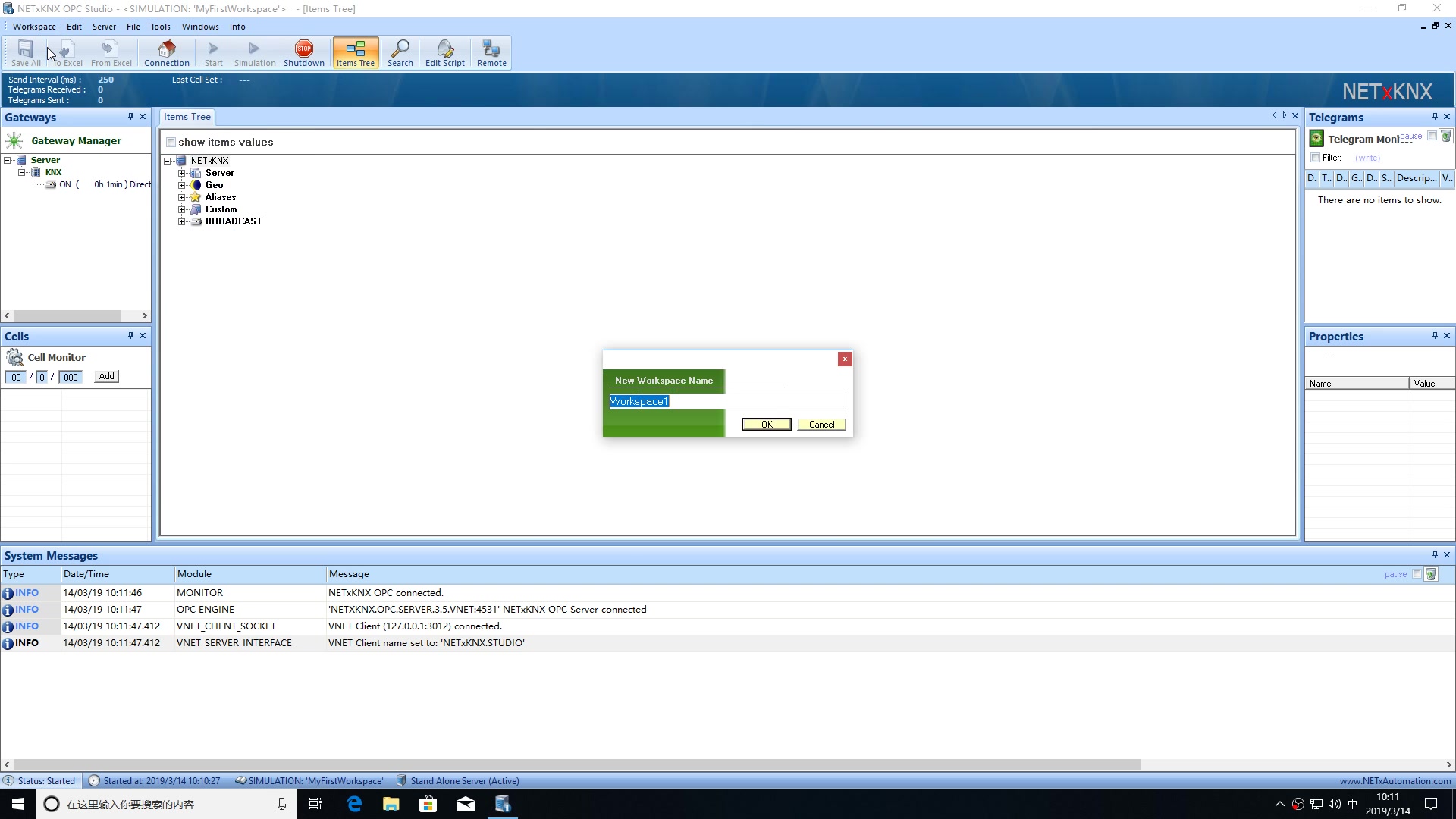This screenshot has width=1456, height=819.
Task: Click the Workspace1 name input field
Action: coord(727,402)
